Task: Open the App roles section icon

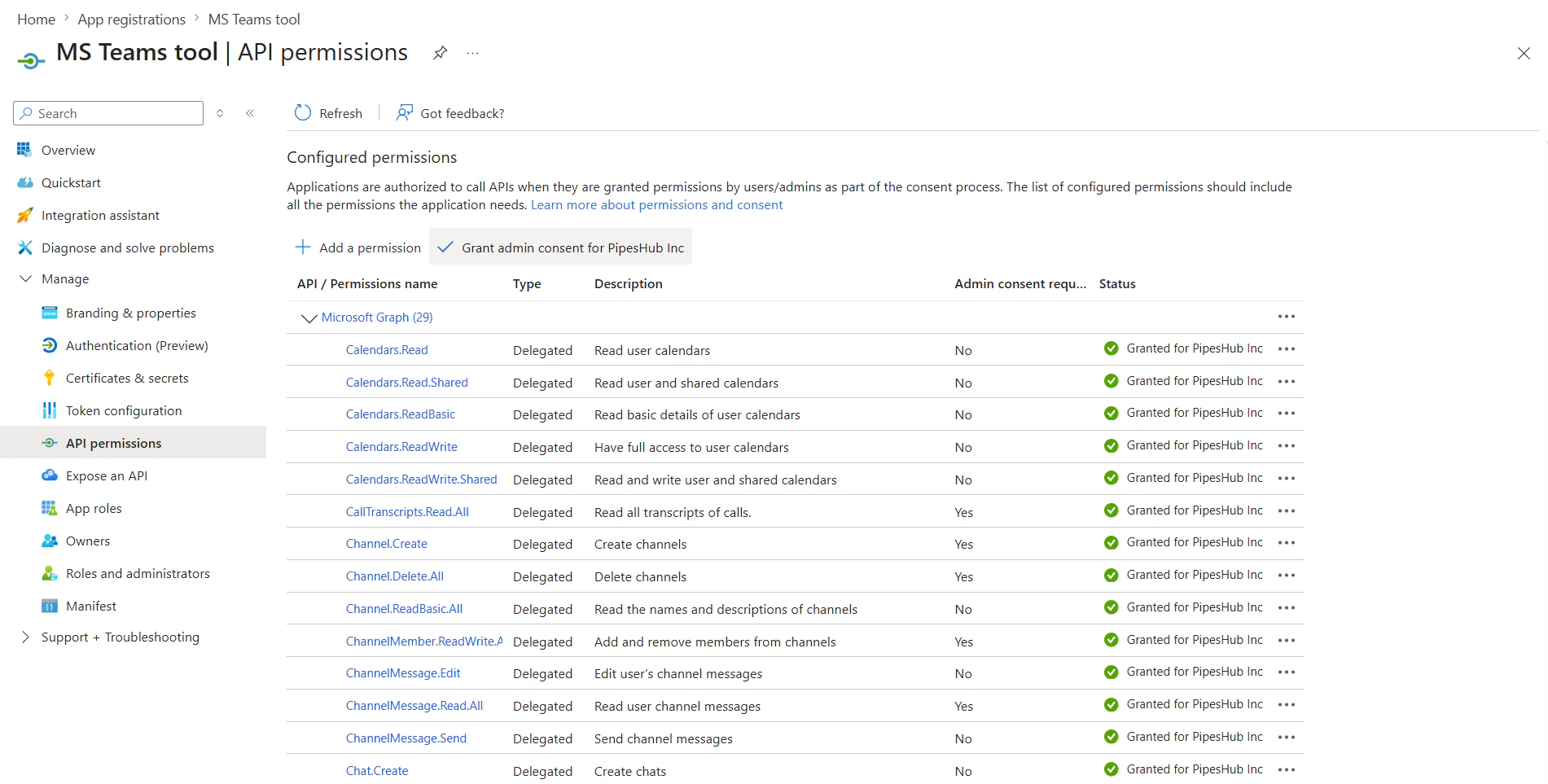Action: point(49,508)
